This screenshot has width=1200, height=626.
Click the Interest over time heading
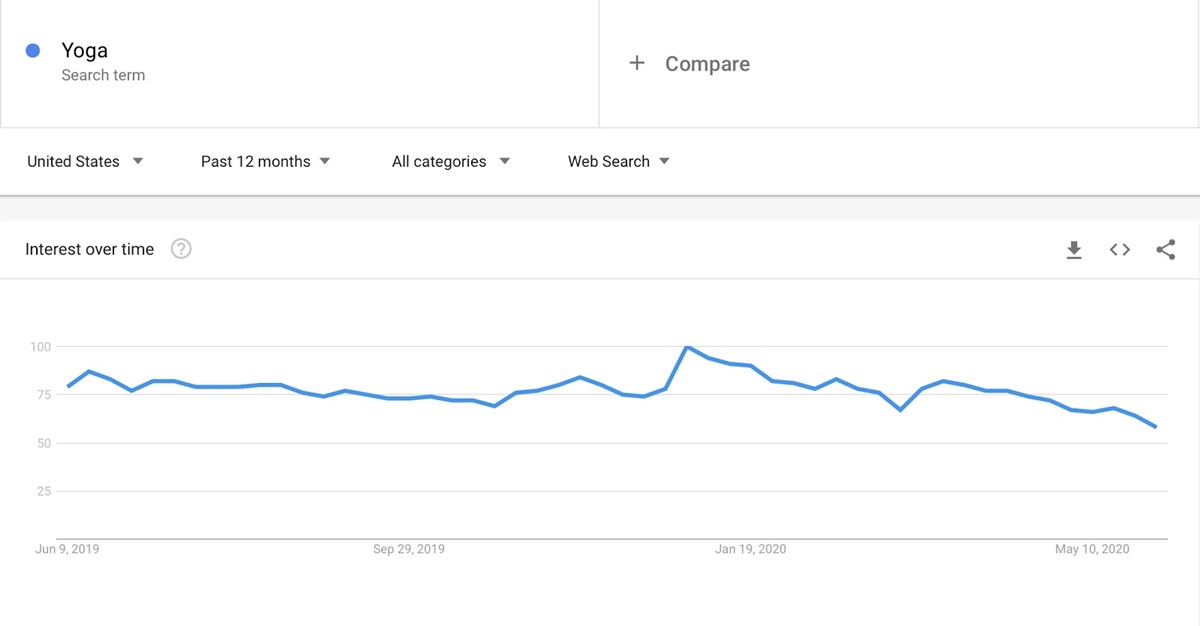tap(88, 249)
